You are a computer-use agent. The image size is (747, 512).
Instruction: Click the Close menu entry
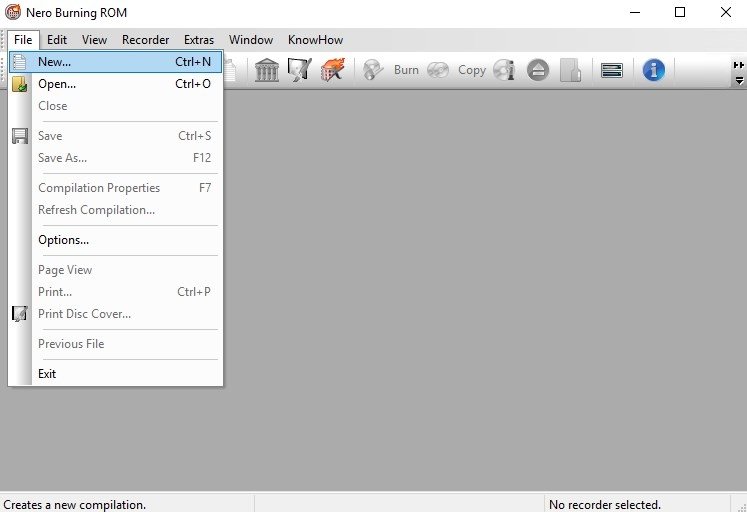[x=115, y=106]
